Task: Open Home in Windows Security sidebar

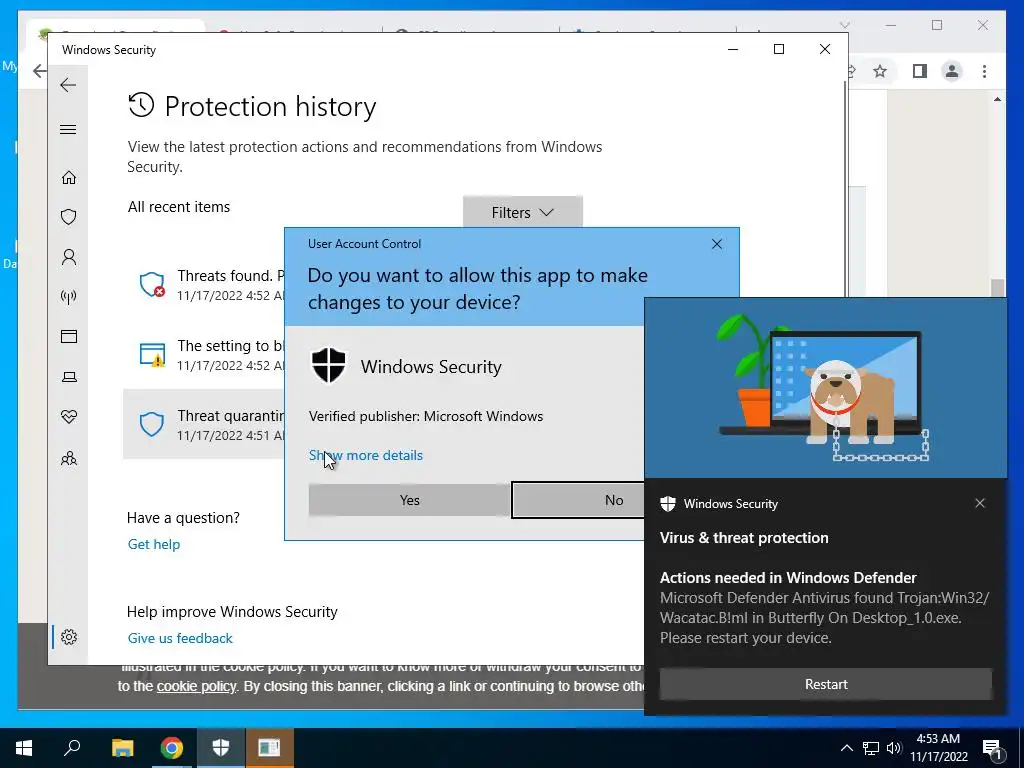Action: pyautogui.click(x=69, y=178)
